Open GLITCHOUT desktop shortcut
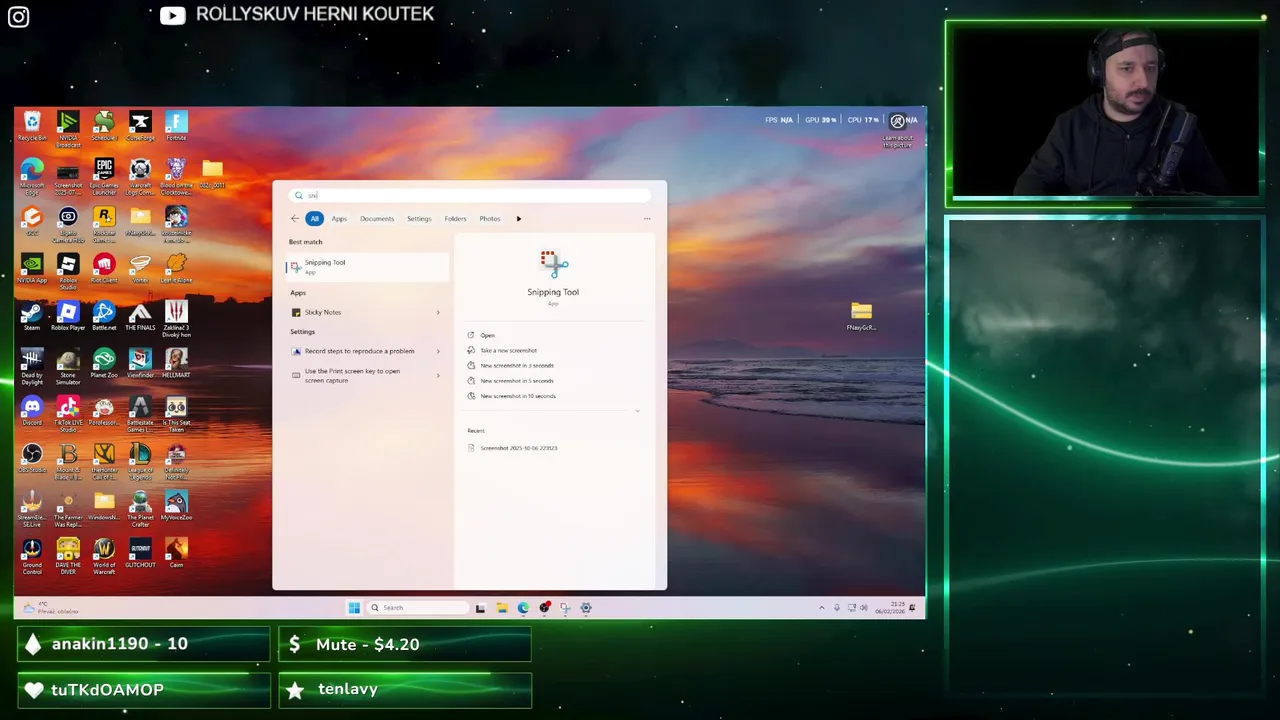Viewport: 1280px width, 720px height. pyautogui.click(x=140, y=554)
